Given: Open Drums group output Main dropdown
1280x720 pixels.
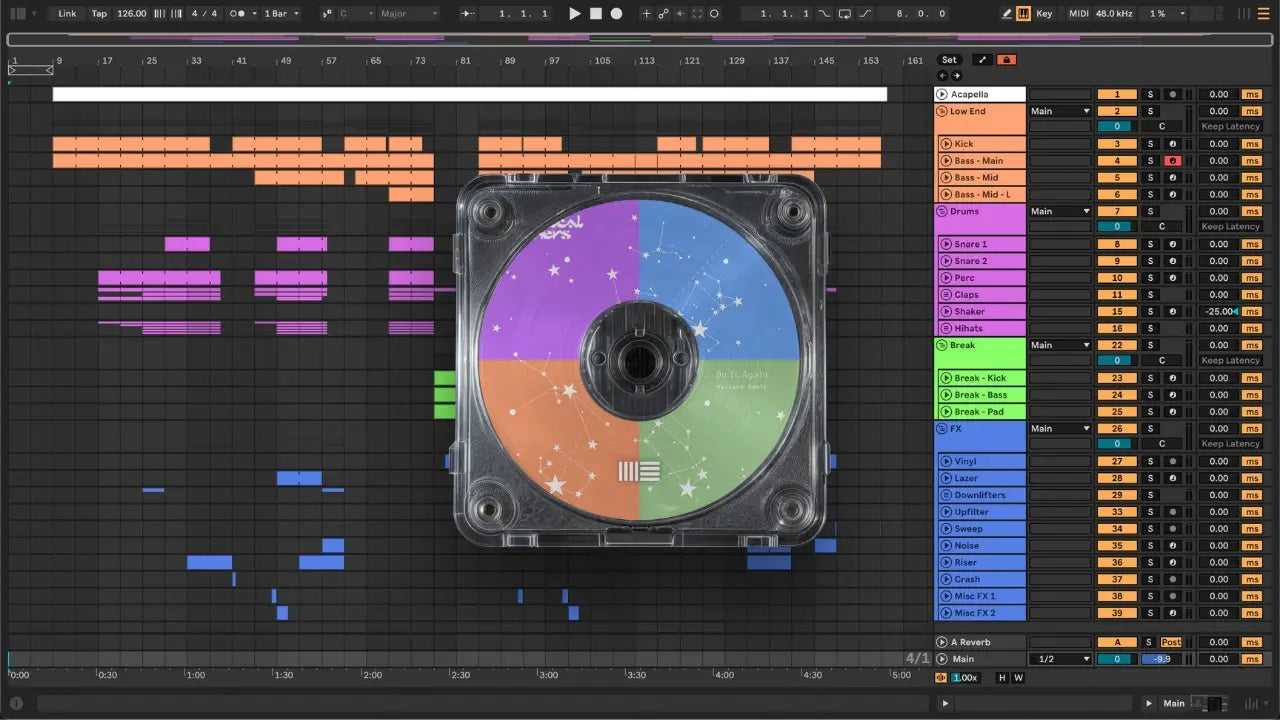Looking at the screenshot, I should (1060, 211).
